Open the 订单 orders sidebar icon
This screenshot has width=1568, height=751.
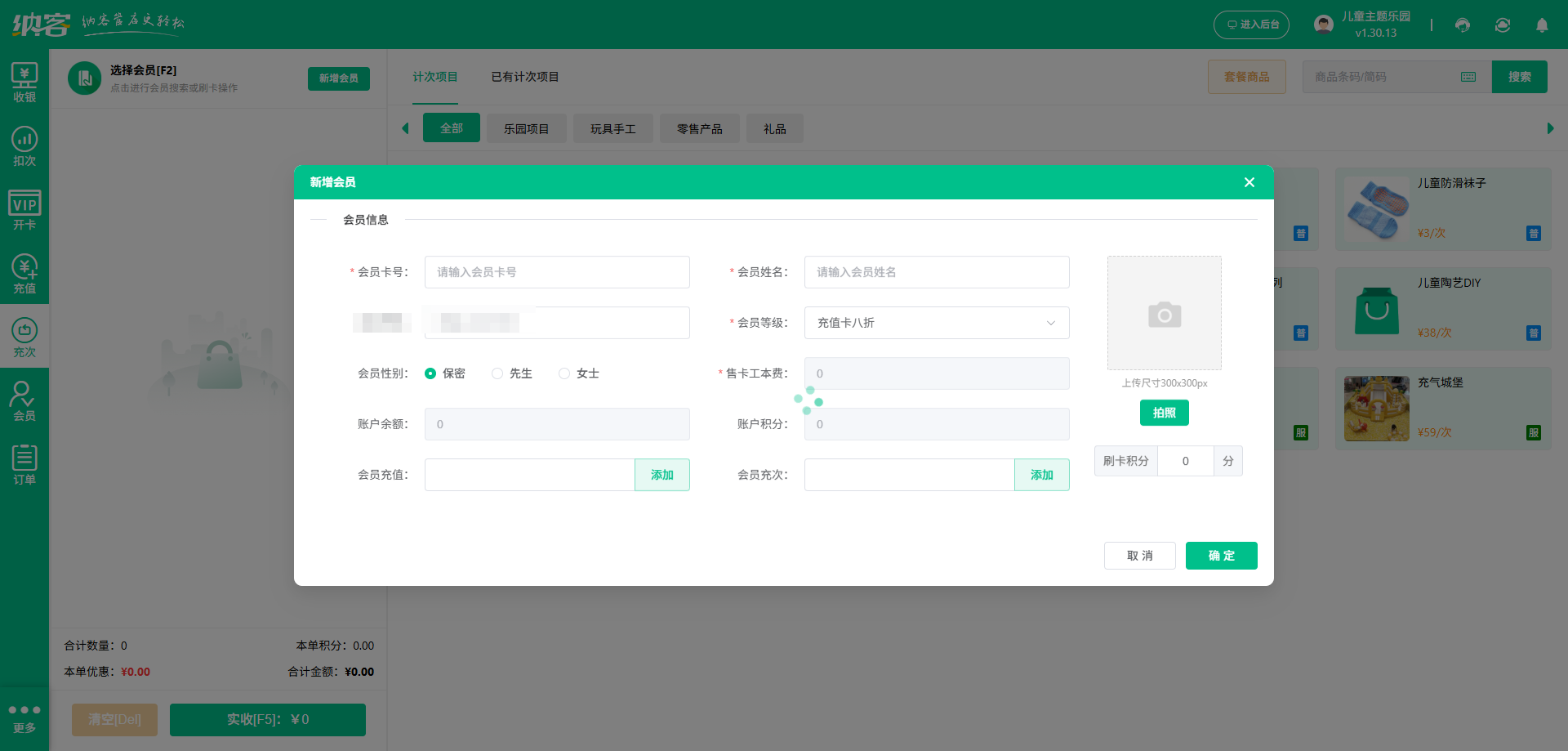pos(24,465)
